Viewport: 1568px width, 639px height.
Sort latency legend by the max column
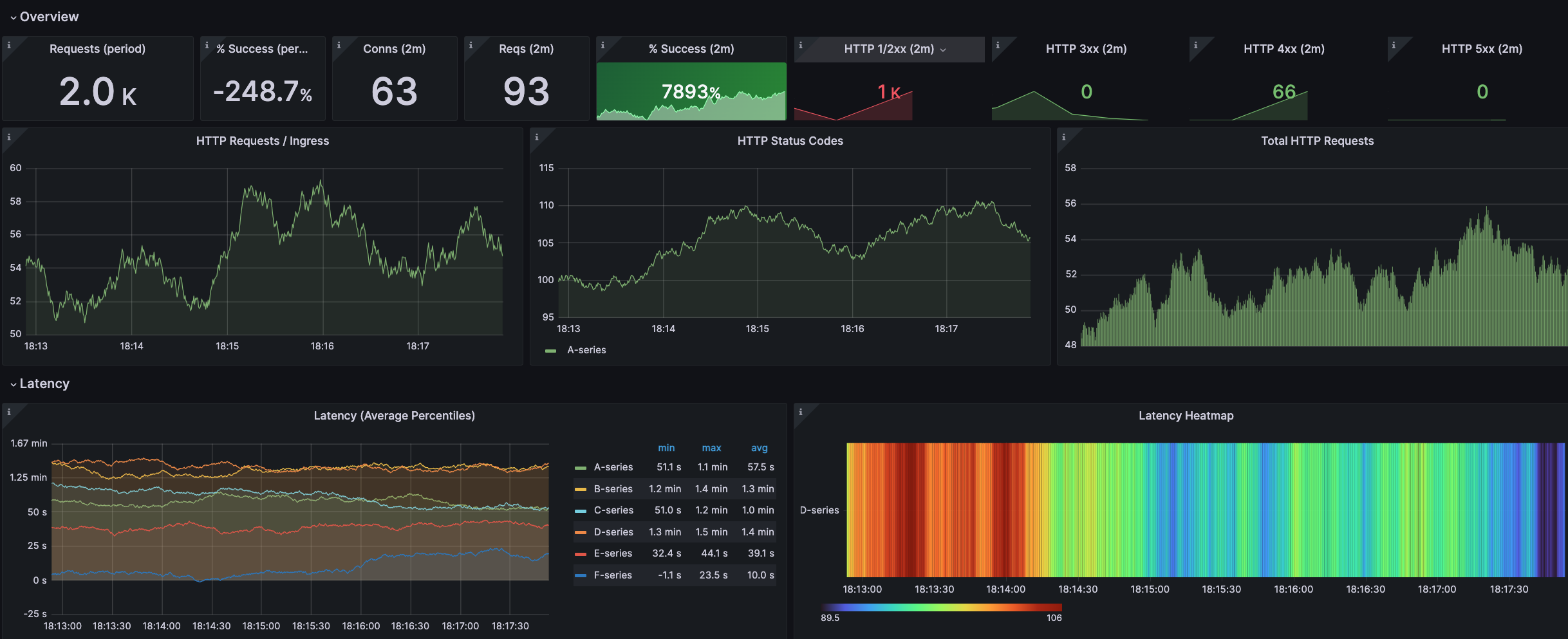coord(711,447)
